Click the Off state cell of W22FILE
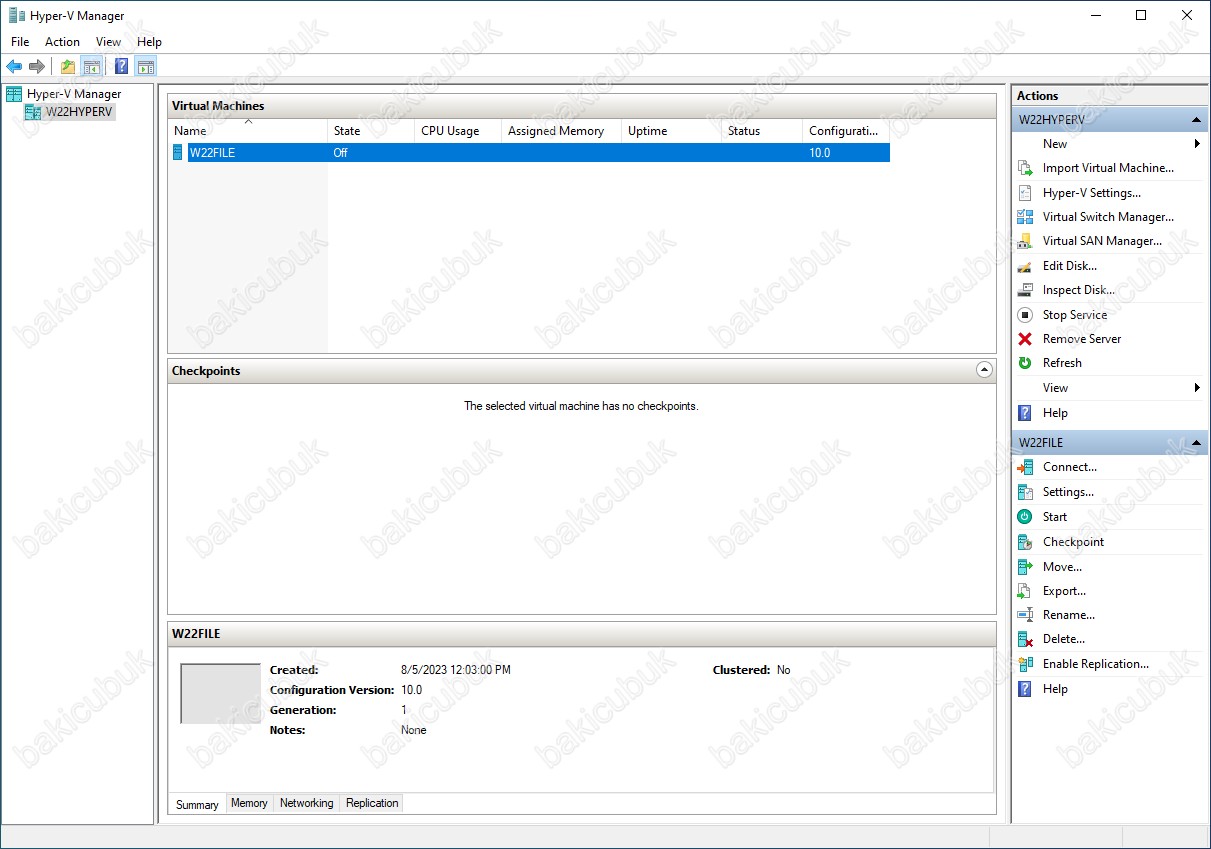Viewport: 1211px width, 849px height. click(x=341, y=153)
